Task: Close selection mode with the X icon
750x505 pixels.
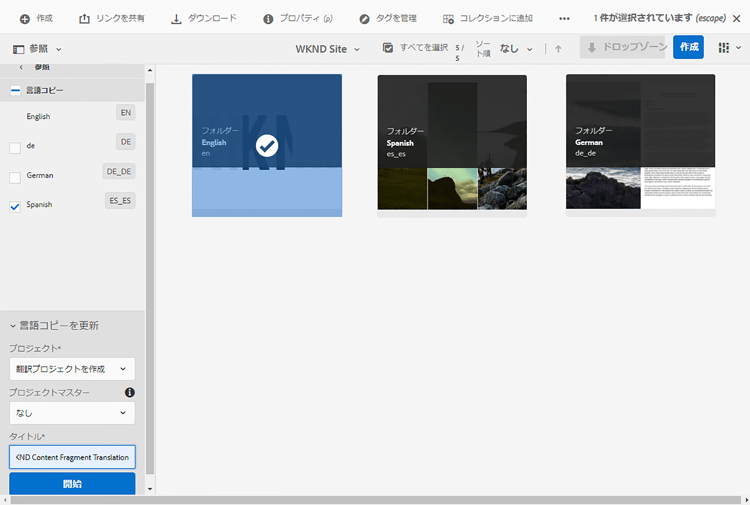Action: coord(737,19)
